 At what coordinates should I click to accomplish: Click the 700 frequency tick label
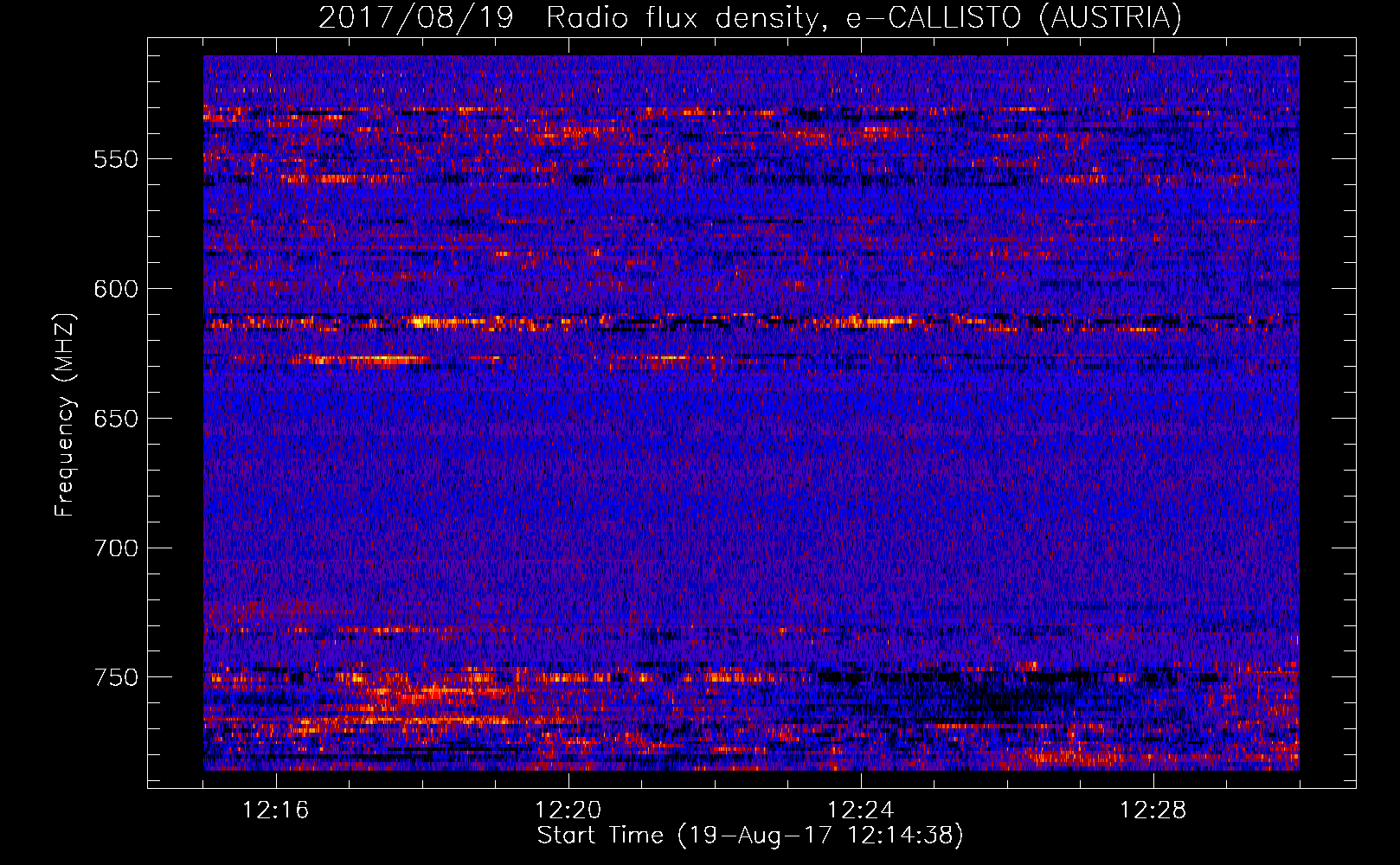tap(116, 548)
